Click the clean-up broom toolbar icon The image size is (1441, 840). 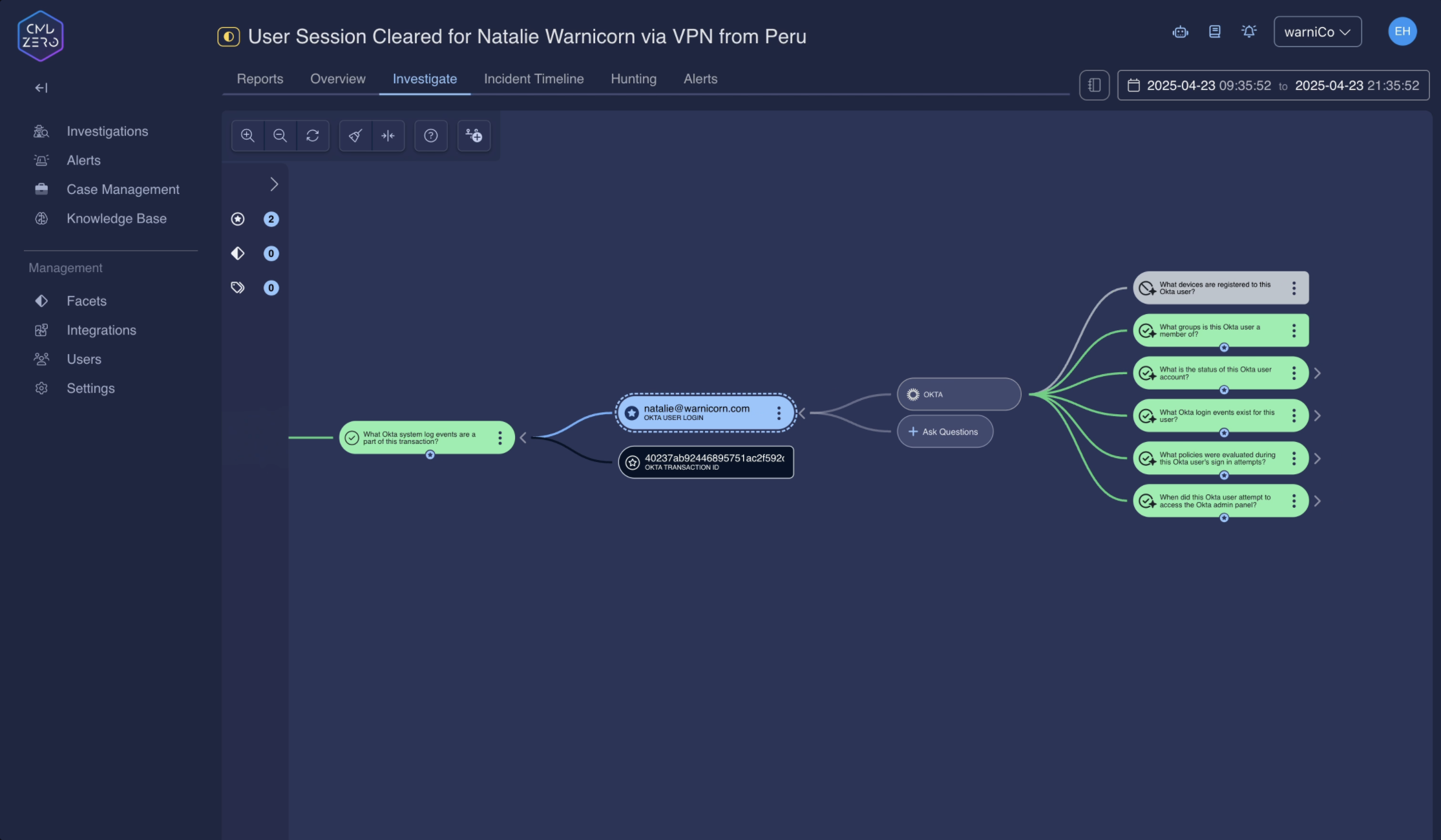pyautogui.click(x=355, y=136)
